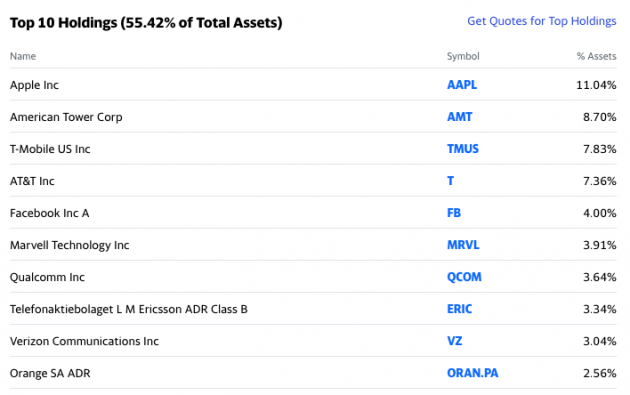Select the TMUS symbol link
Screen dimensions: 630x395
click(463, 149)
